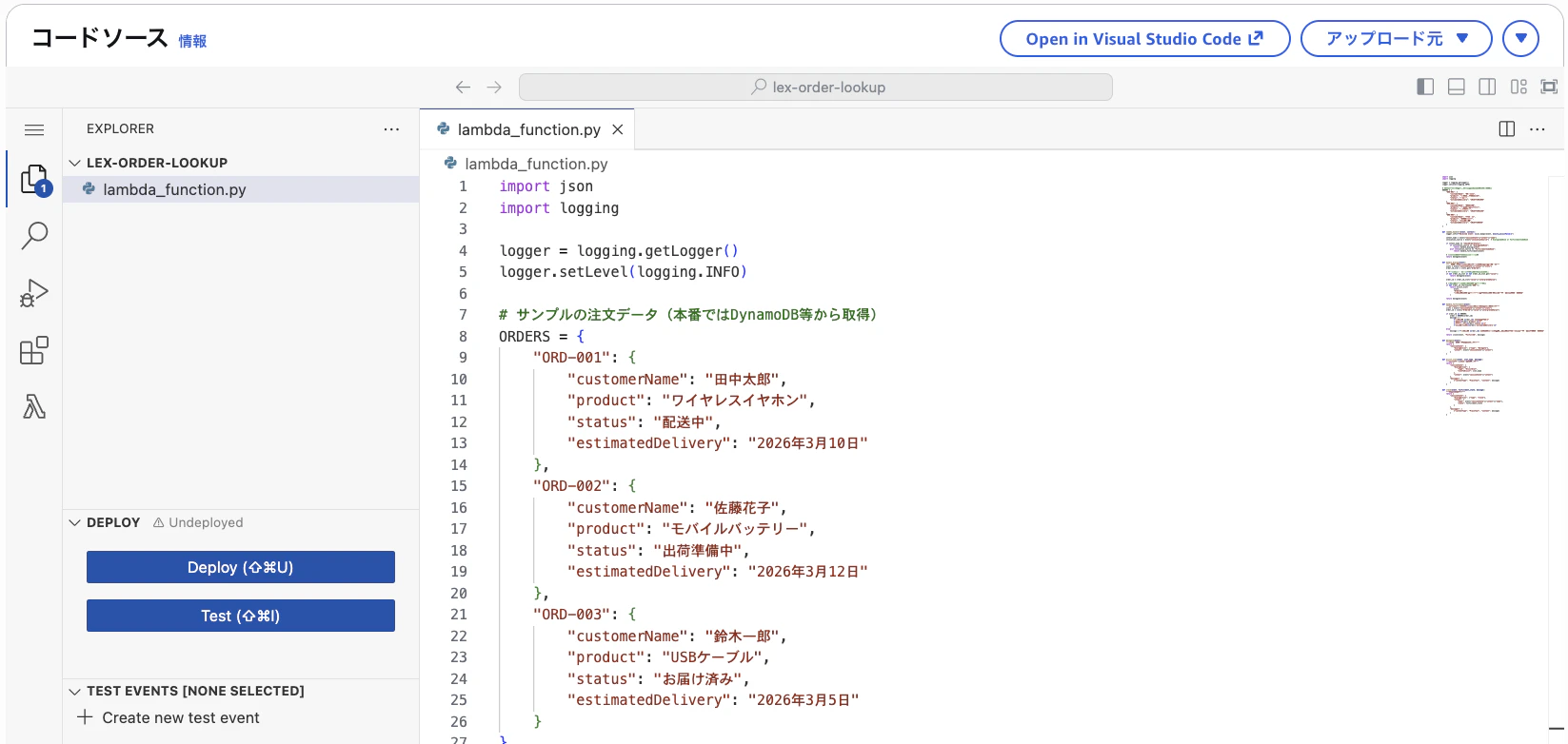Viewport: 1568px width, 744px height.
Task: Open the round caret dropdown button
Action: (x=1520, y=39)
